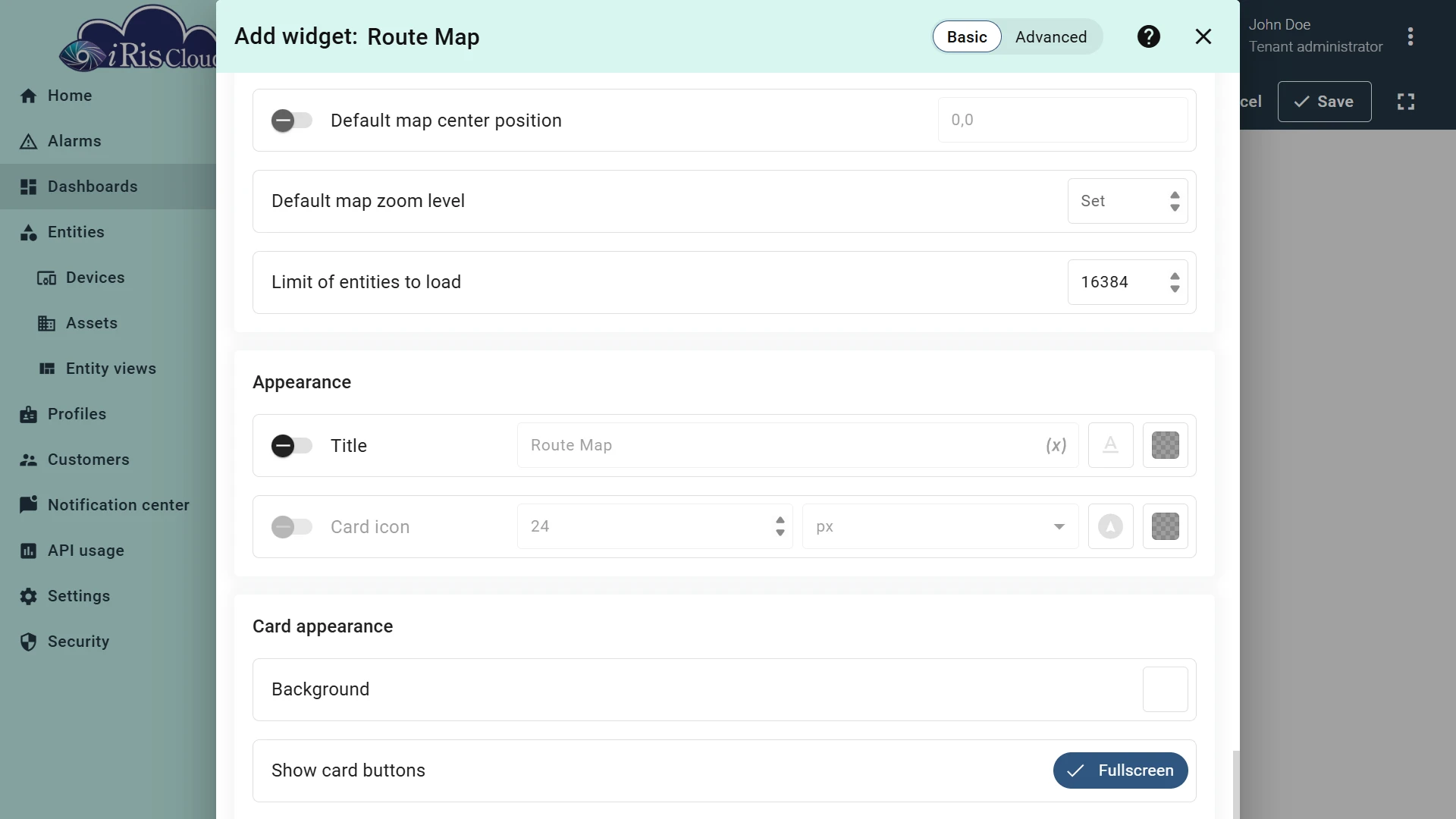Open the Card icon picker
The height and width of the screenshot is (819, 1456).
click(x=1110, y=526)
